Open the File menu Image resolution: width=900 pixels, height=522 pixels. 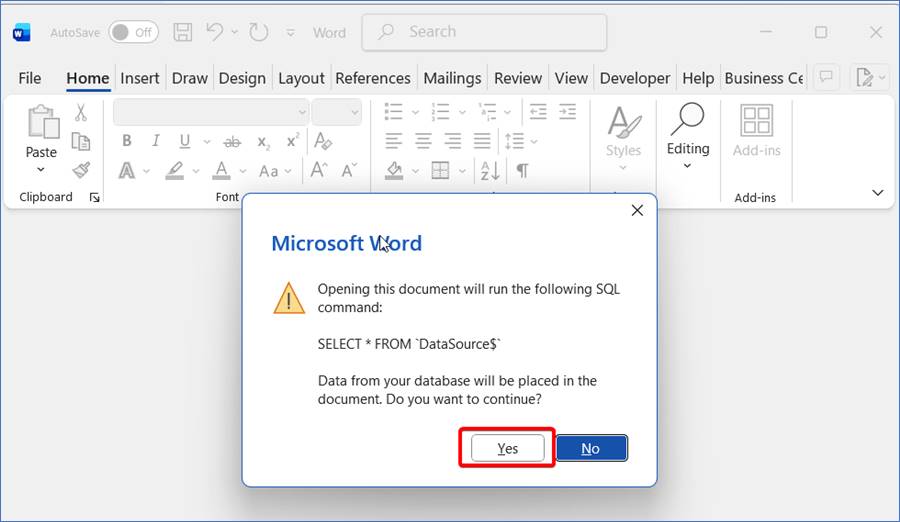point(30,78)
